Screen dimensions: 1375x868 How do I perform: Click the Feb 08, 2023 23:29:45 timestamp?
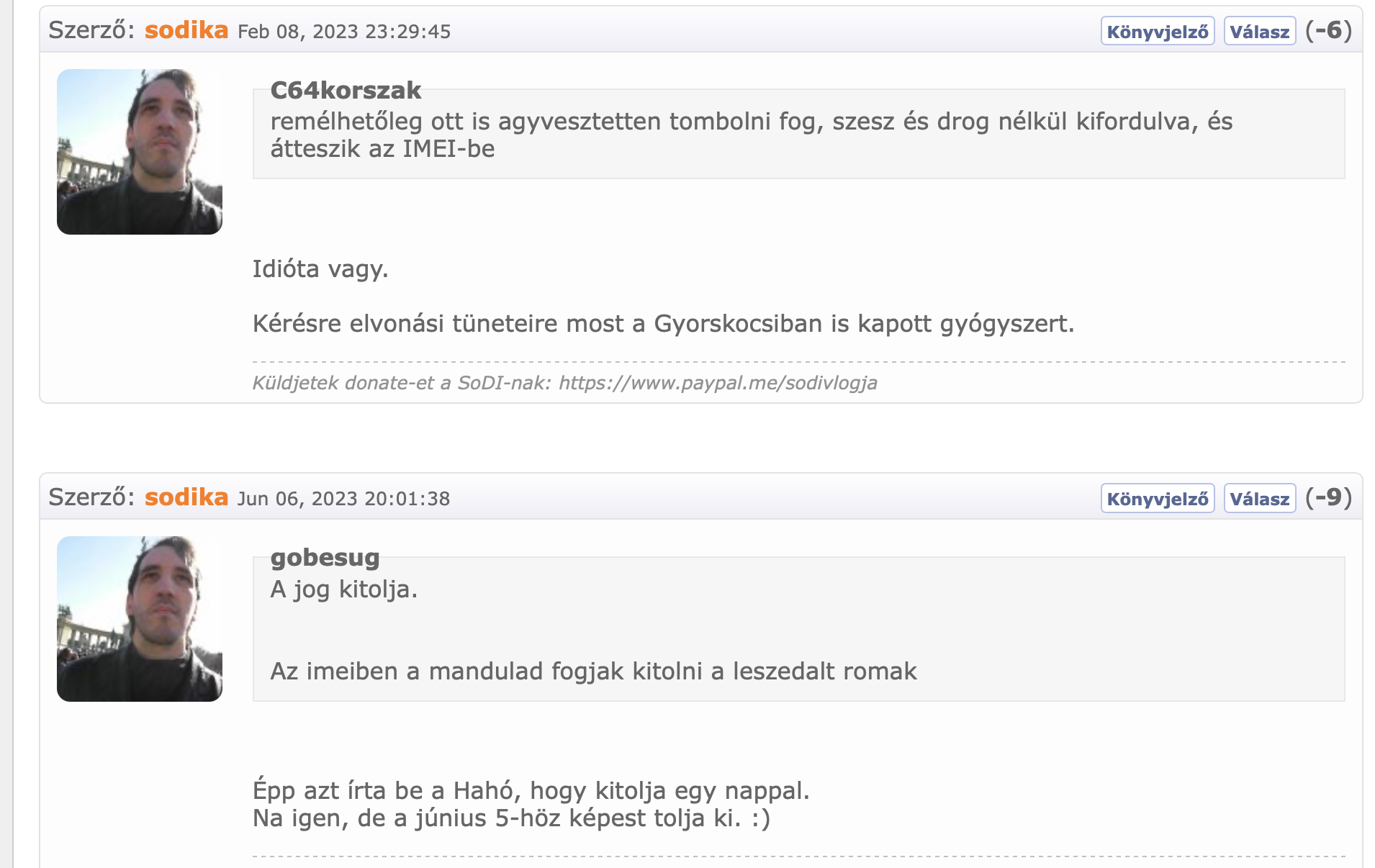tap(344, 32)
